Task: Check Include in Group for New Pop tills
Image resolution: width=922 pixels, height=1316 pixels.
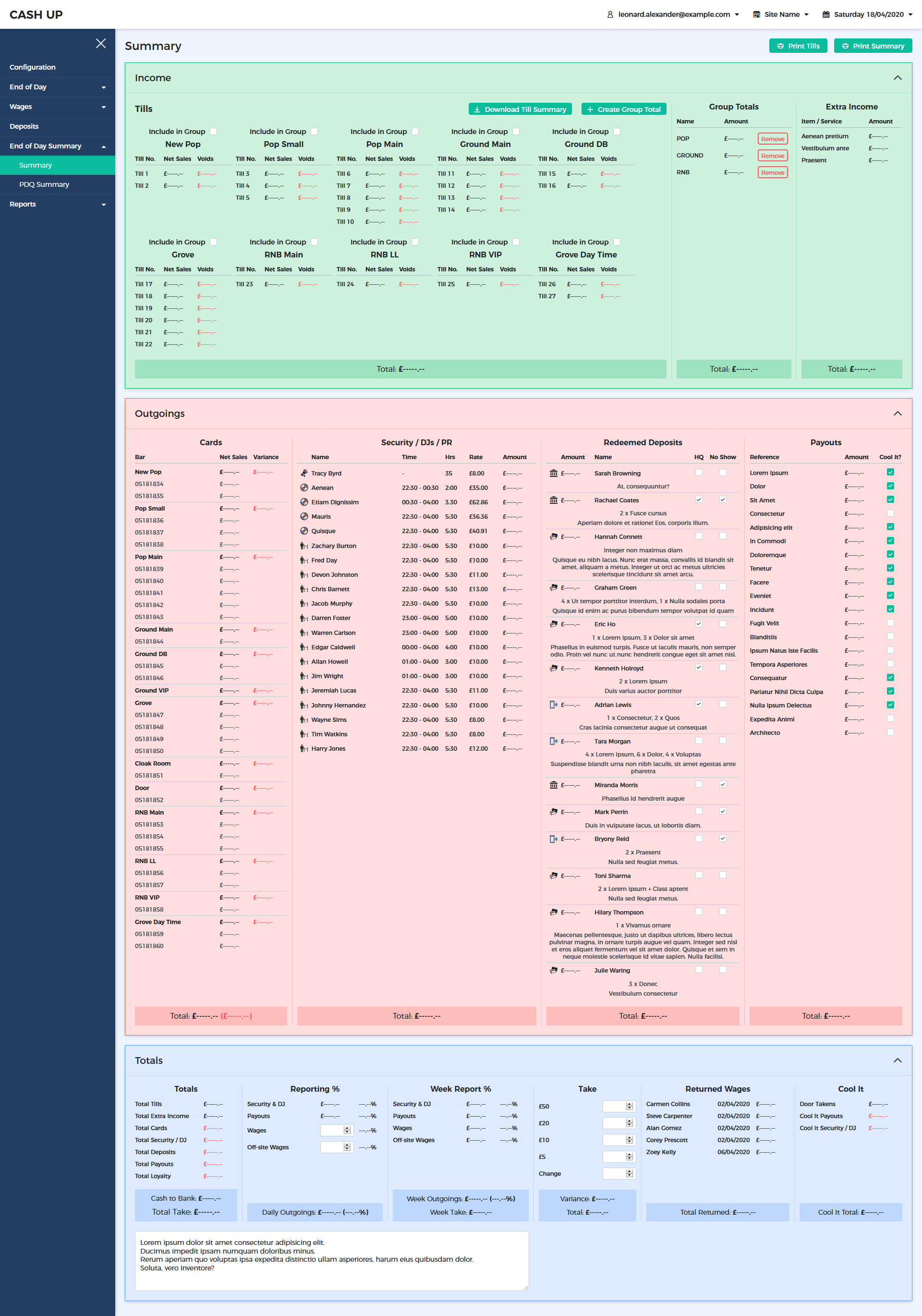Action: pos(214,131)
